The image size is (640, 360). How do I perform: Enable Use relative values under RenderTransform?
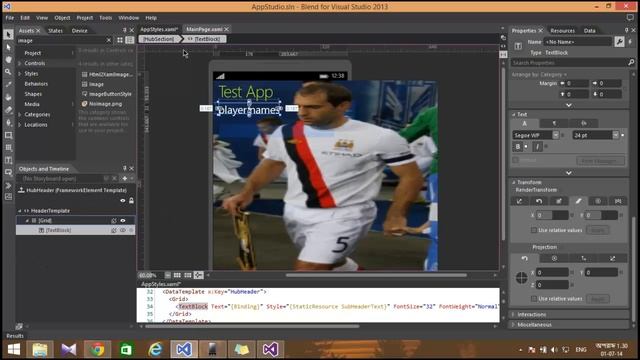point(533,230)
